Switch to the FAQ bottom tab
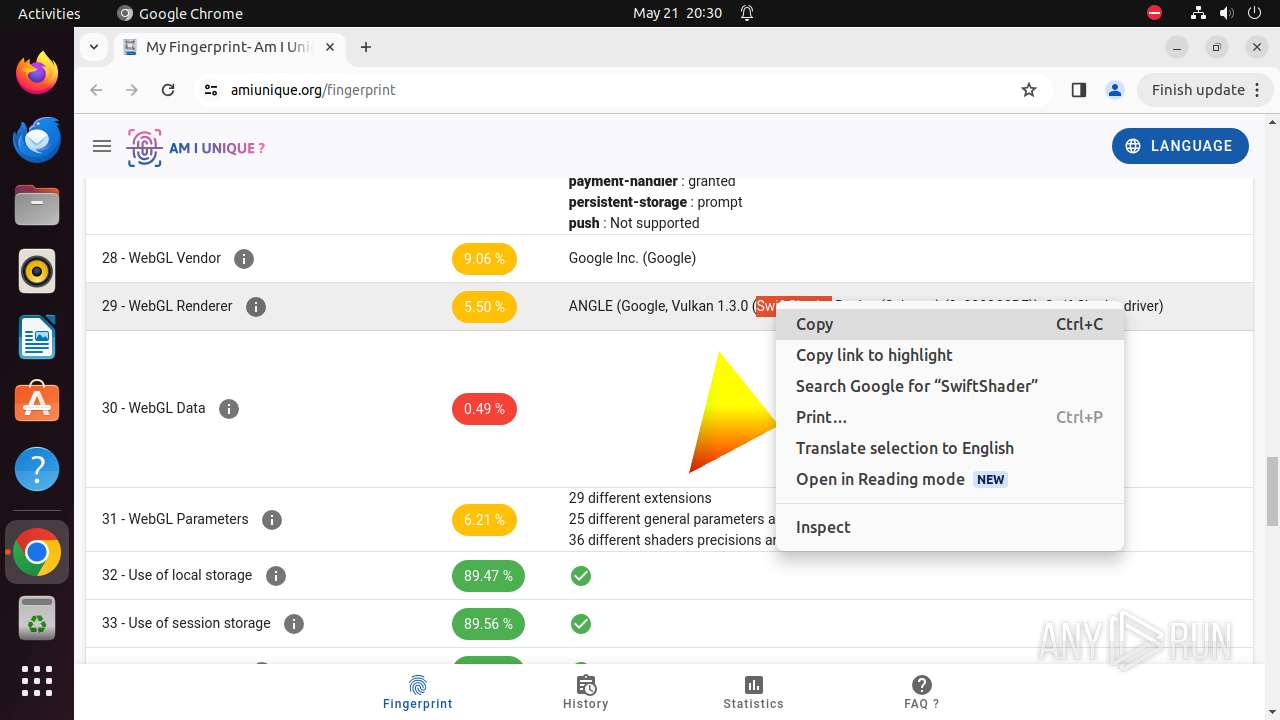 (x=922, y=692)
